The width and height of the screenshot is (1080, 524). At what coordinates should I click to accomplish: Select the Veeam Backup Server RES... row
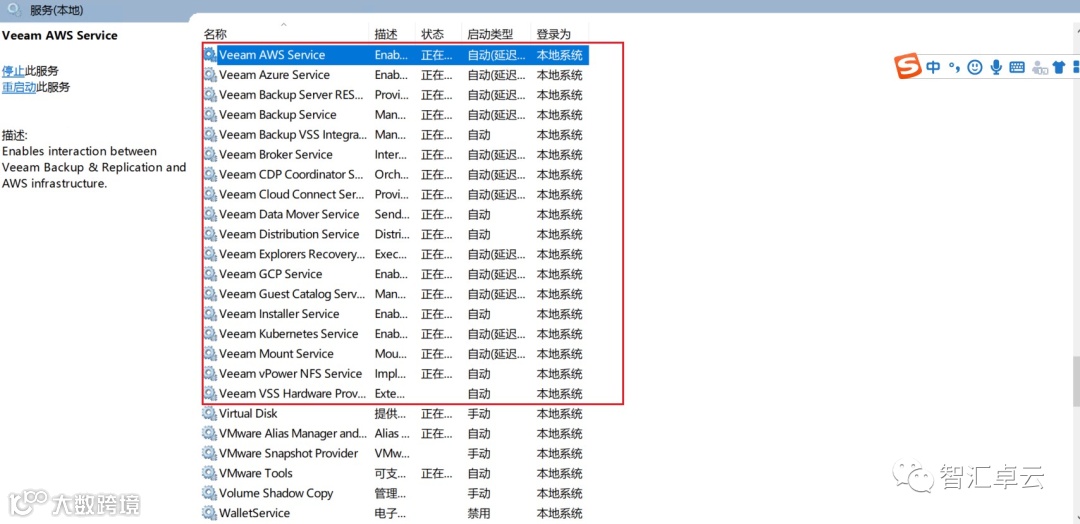(x=395, y=94)
